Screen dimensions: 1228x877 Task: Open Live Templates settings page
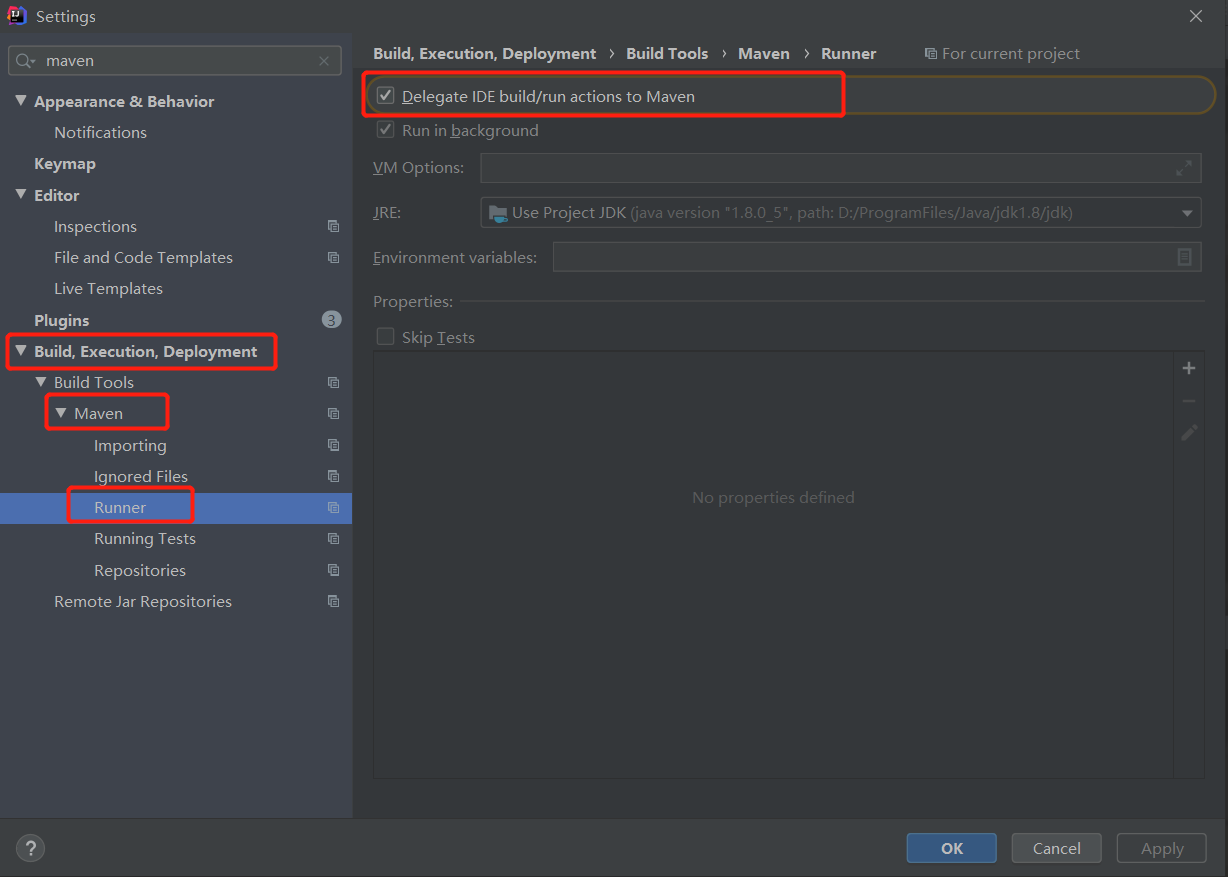click(x=108, y=289)
